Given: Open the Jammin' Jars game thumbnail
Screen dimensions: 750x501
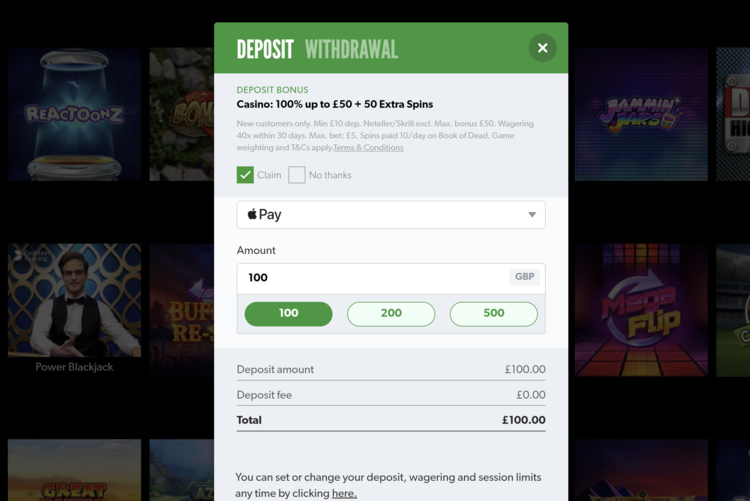Looking at the screenshot, I should (x=641, y=114).
